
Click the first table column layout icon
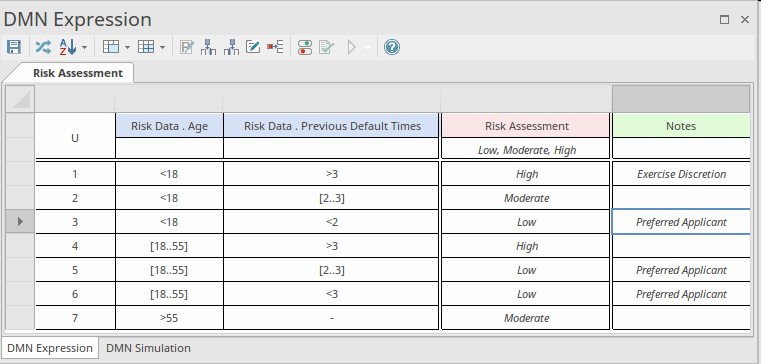[x=111, y=47]
